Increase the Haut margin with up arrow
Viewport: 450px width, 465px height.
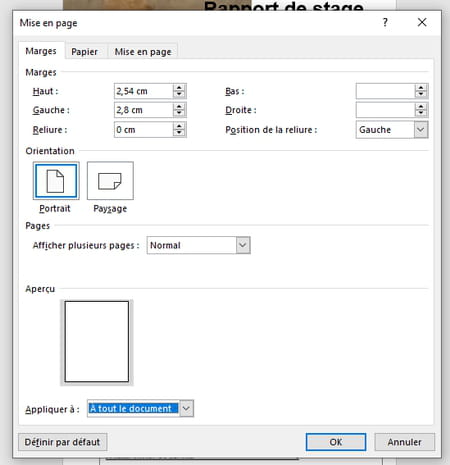179,88
